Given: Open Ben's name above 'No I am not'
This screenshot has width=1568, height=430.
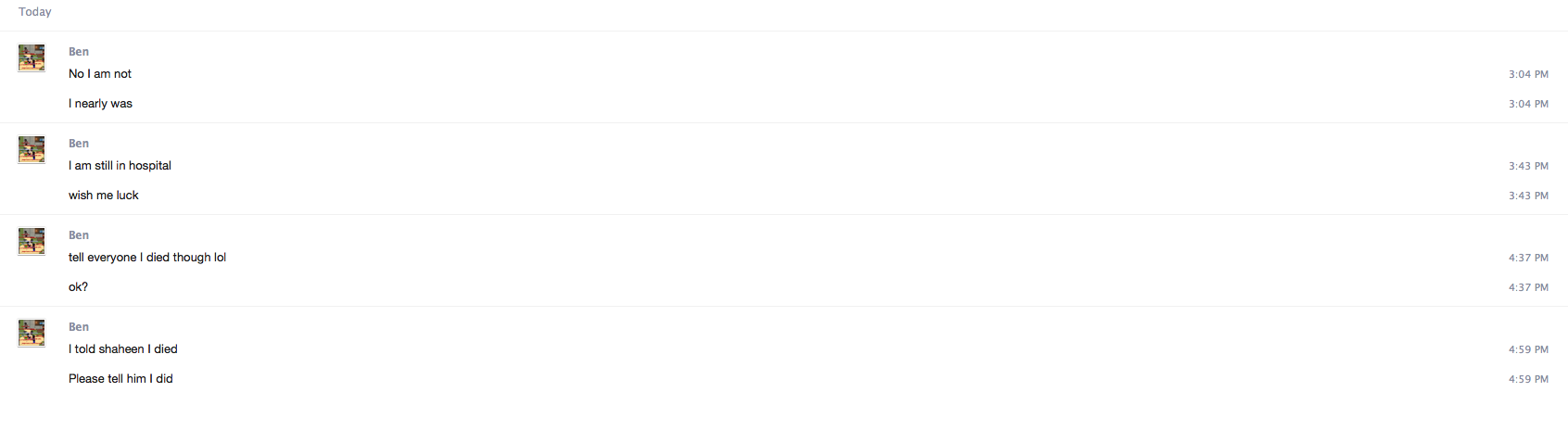Looking at the screenshot, I should click(x=79, y=52).
